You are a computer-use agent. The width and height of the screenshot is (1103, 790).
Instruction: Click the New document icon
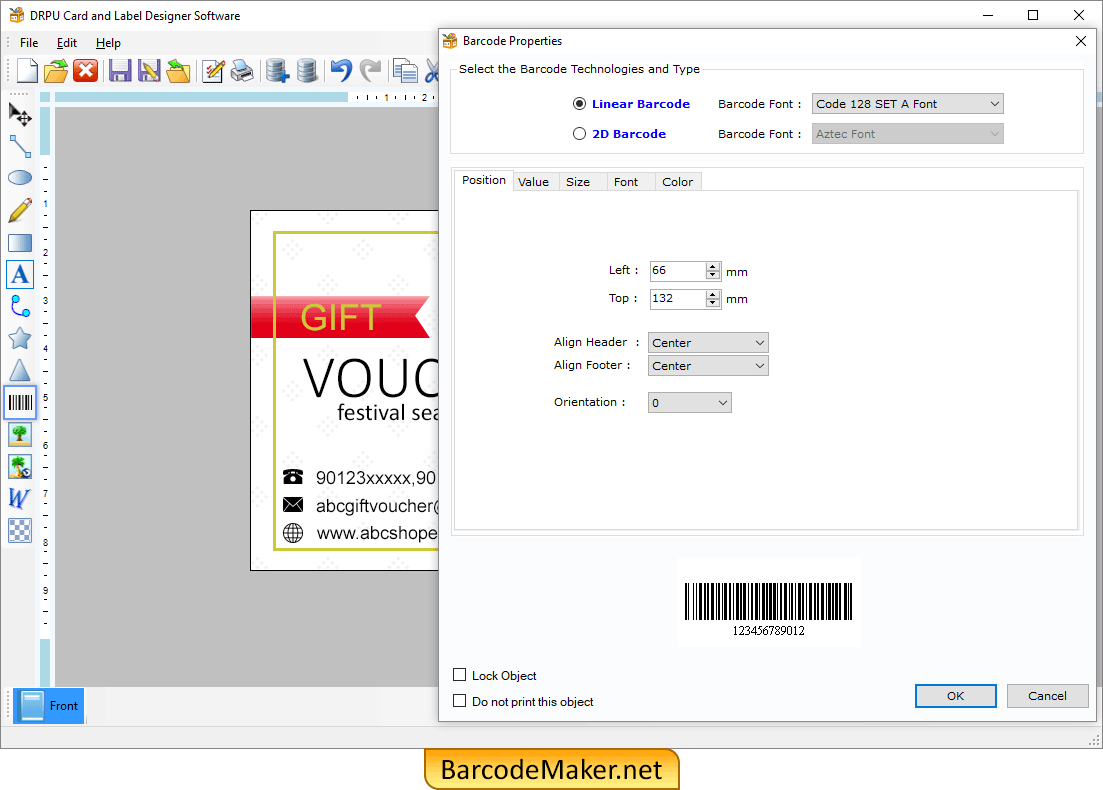27,70
